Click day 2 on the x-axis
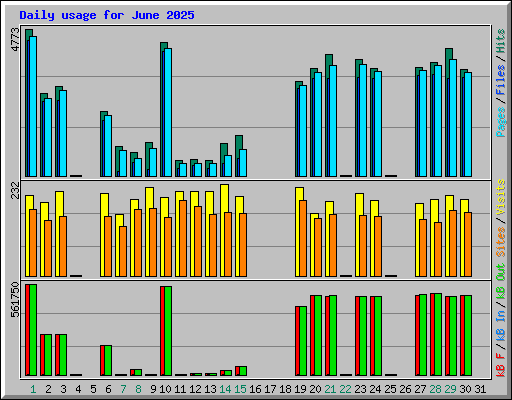Viewport: 512px width, 400px height. [x=48, y=389]
